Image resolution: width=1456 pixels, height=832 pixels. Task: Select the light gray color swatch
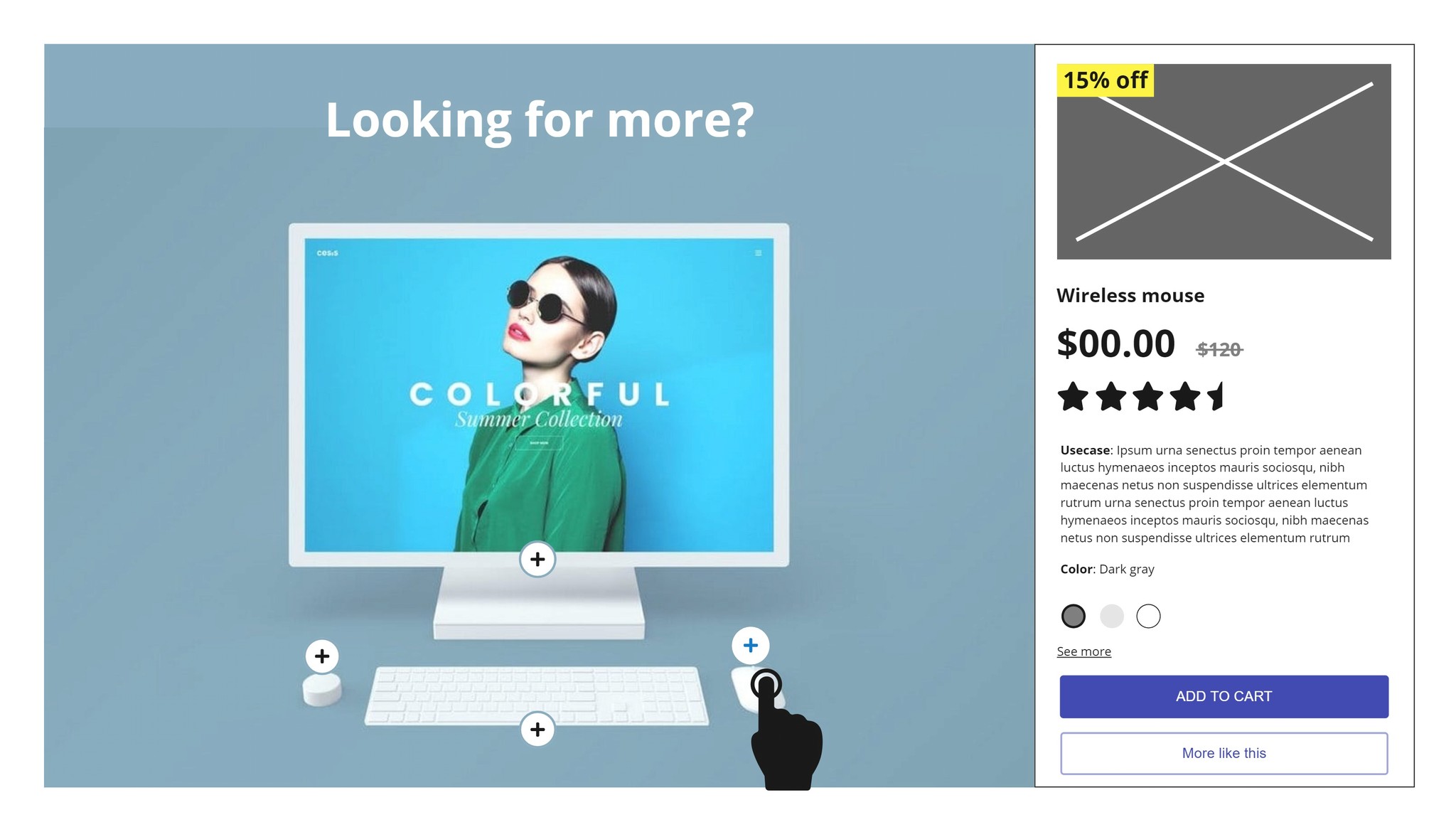pos(1111,616)
